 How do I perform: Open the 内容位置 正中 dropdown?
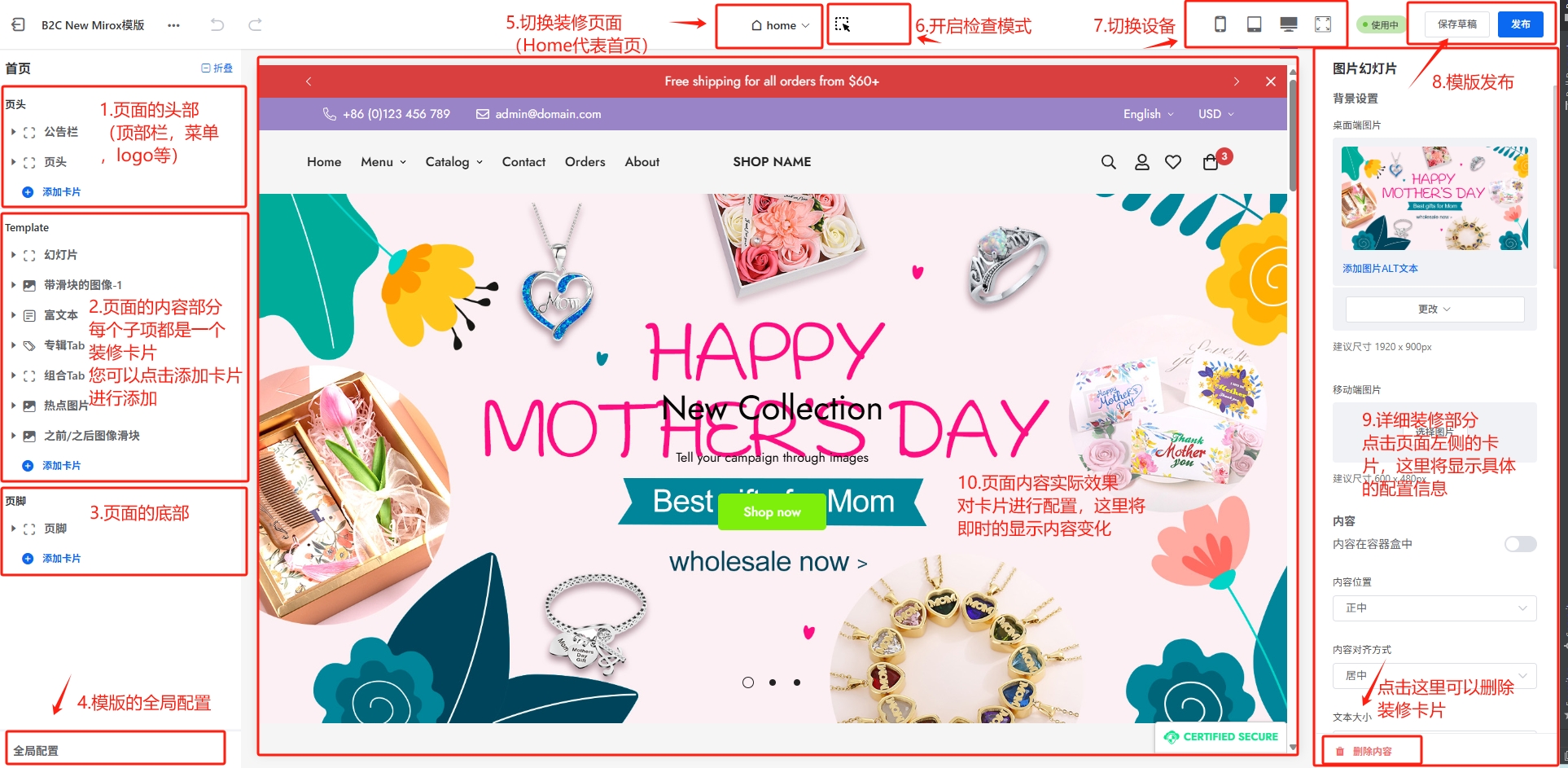click(x=1434, y=608)
